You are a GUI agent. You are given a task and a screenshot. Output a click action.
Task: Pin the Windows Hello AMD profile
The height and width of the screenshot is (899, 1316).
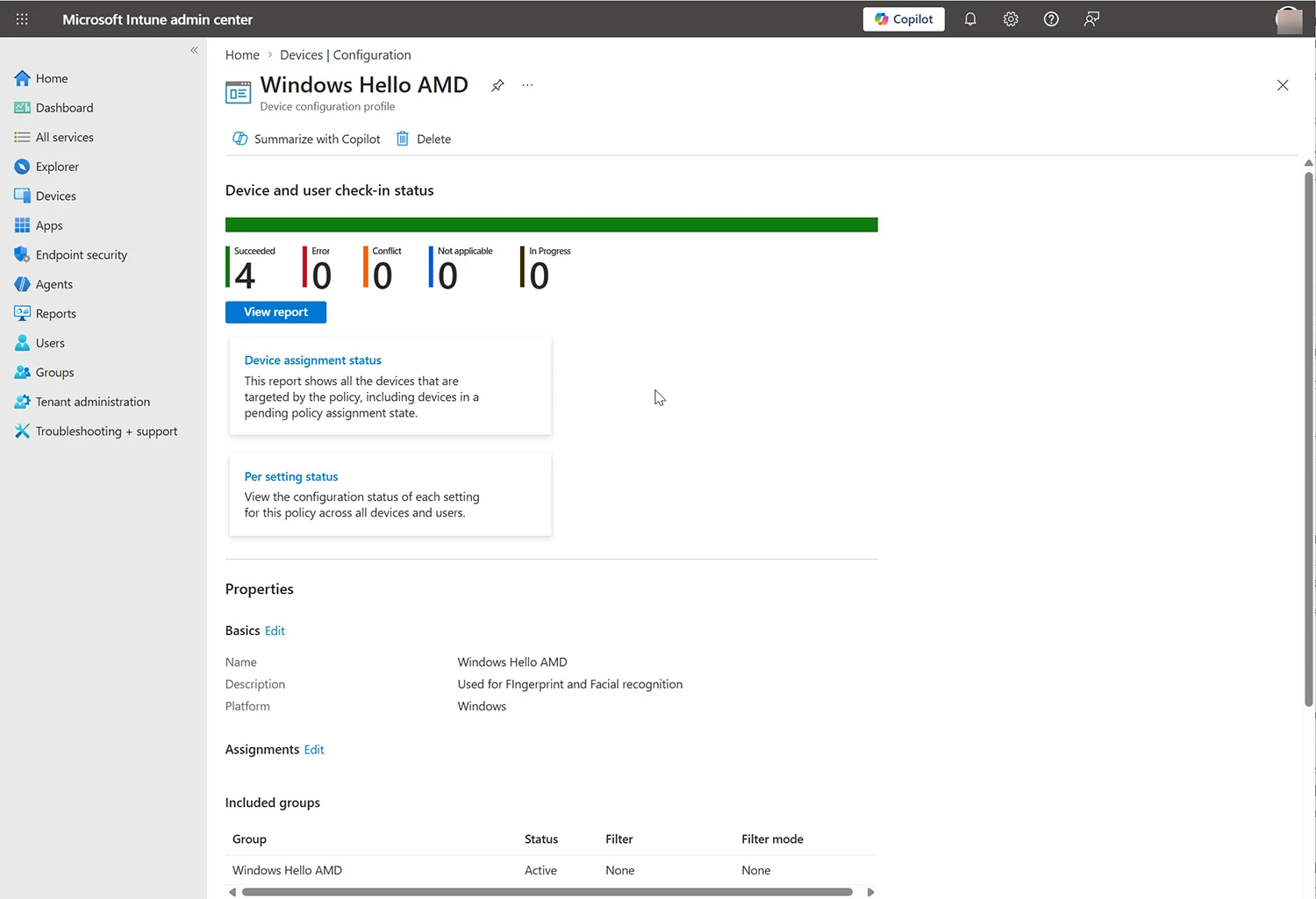click(x=497, y=85)
